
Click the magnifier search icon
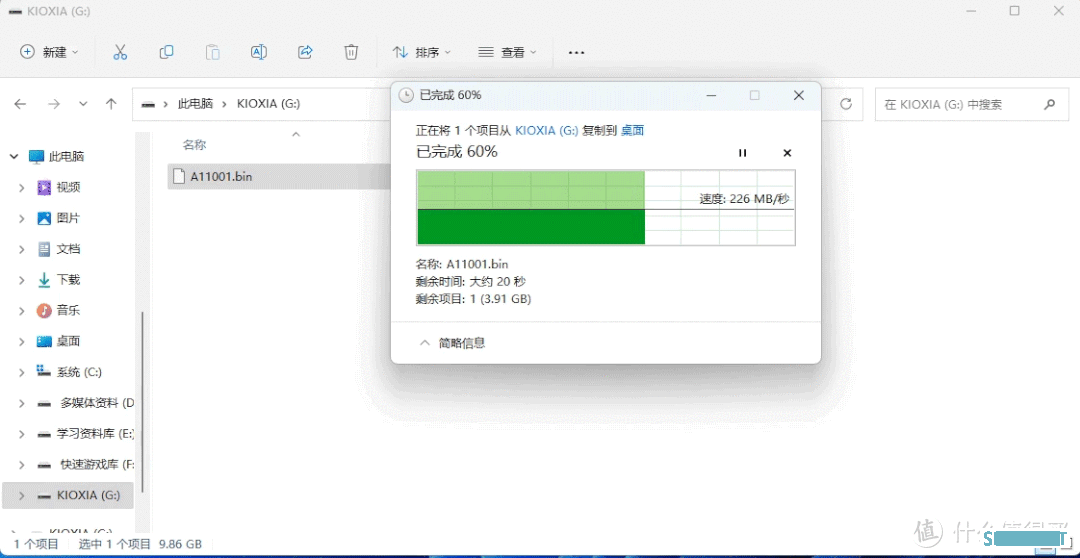tap(1049, 104)
